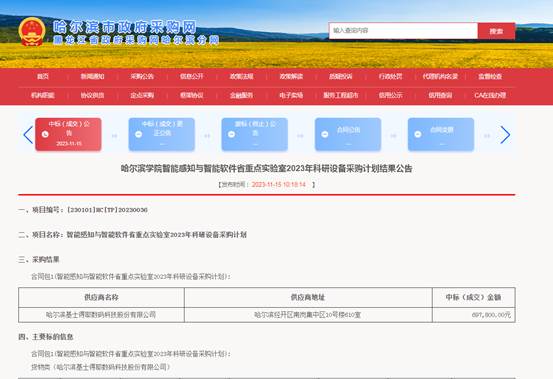Click minus icon on 废标（终止）公告 card
Screen dimensions: 553x379
tap(231, 134)
